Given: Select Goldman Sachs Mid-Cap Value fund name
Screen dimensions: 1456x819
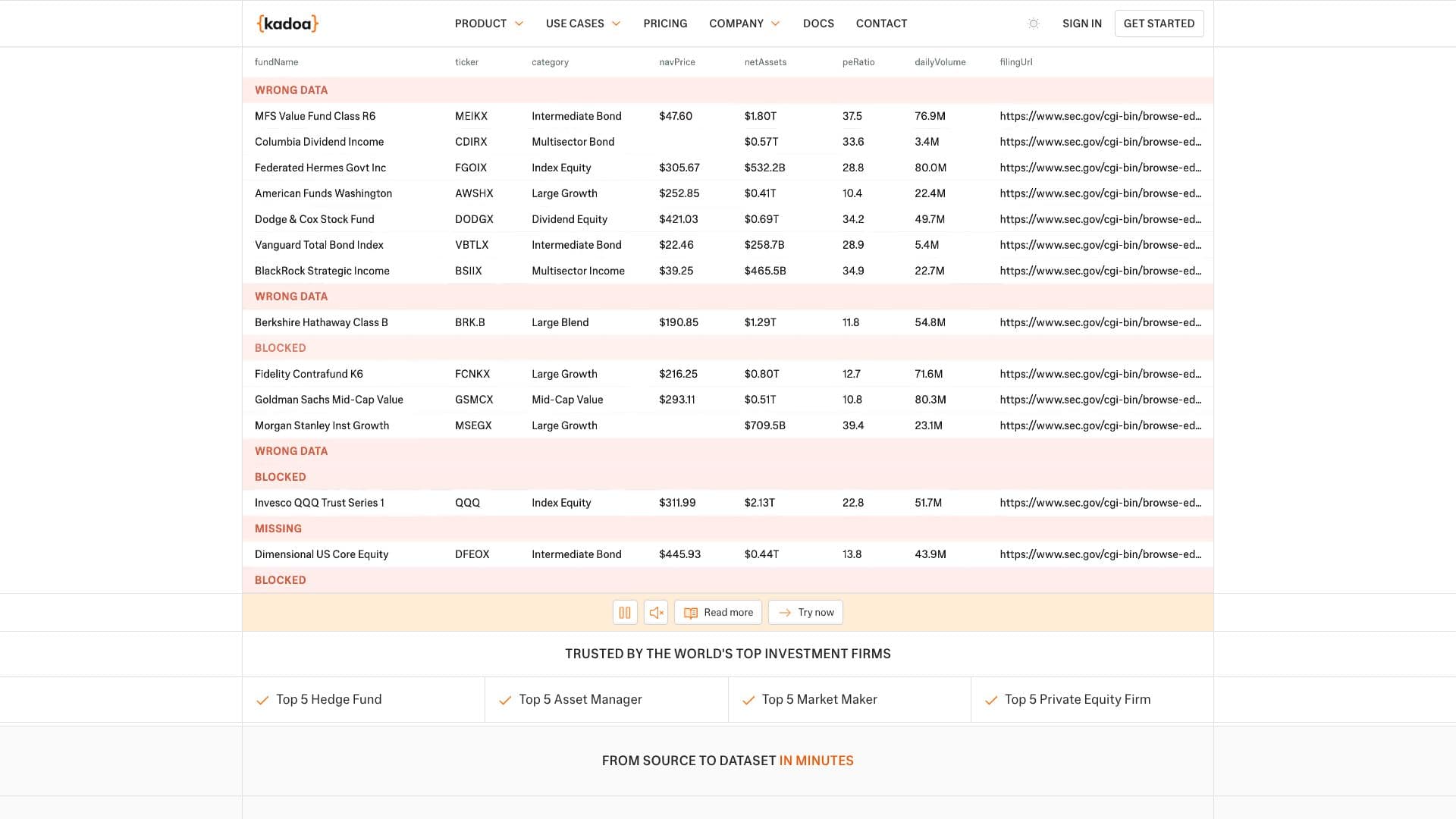Looking at the screenshot, I should click(x=329, y=400).
